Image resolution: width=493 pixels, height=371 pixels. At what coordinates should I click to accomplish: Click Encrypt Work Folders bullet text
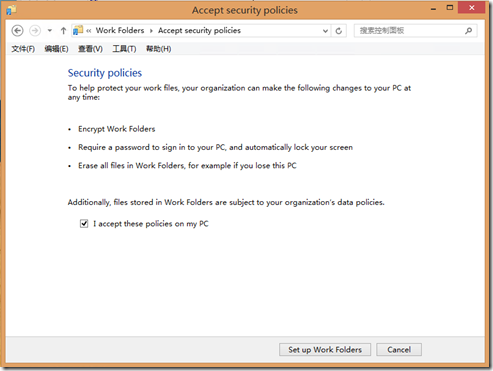point(117,129)
